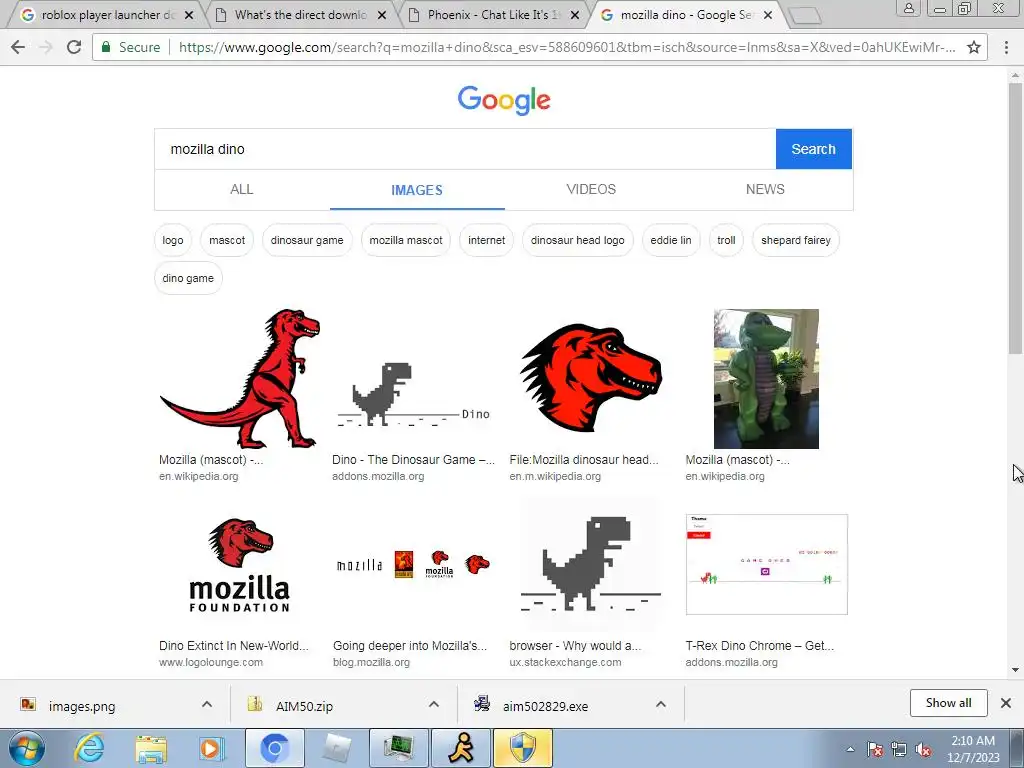
Task: Open Dino Extinct In New-World link
Action: [x=234, y=646]
